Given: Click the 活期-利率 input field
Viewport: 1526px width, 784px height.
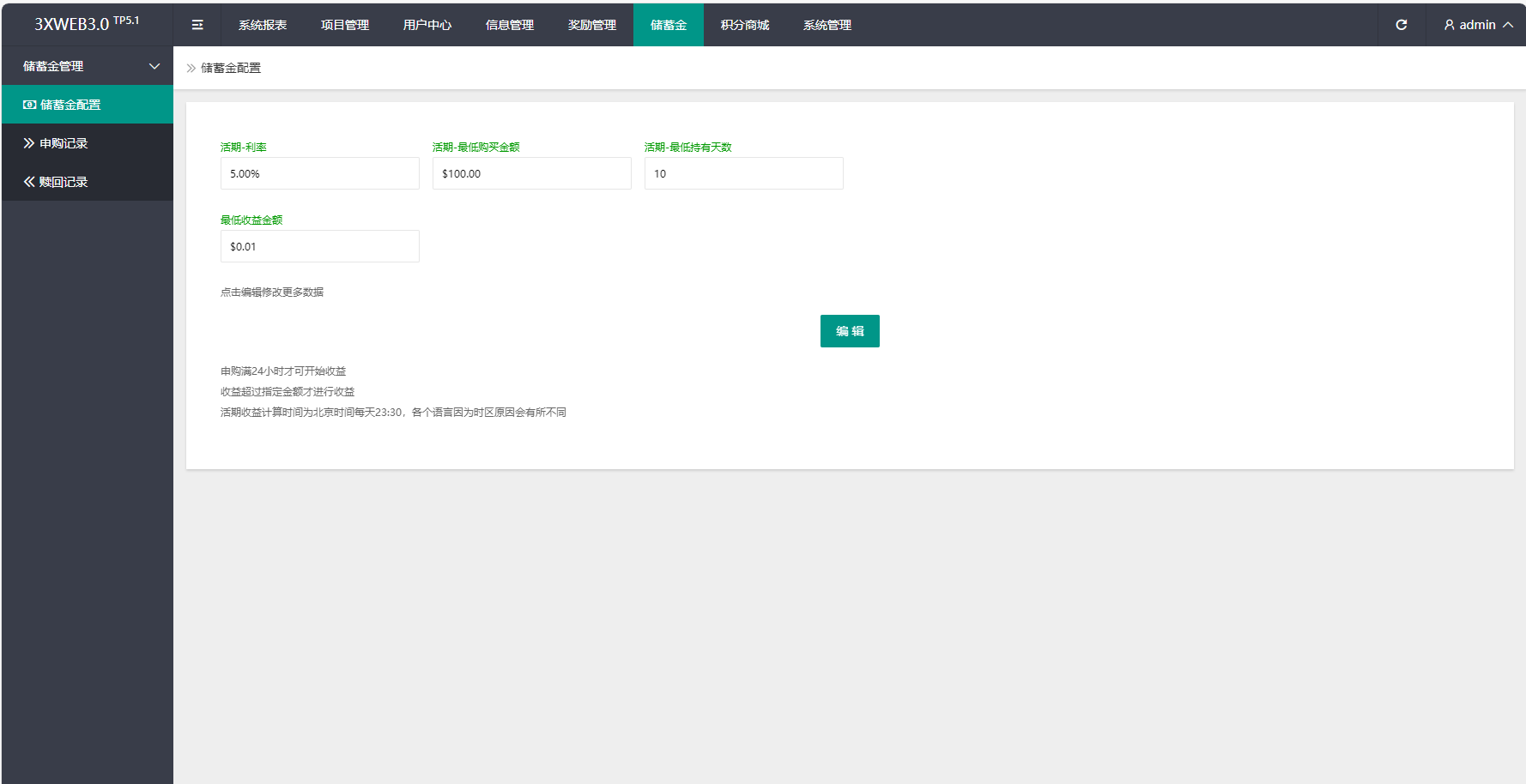Looking at the screenshot, I should (x=319, y=173).
